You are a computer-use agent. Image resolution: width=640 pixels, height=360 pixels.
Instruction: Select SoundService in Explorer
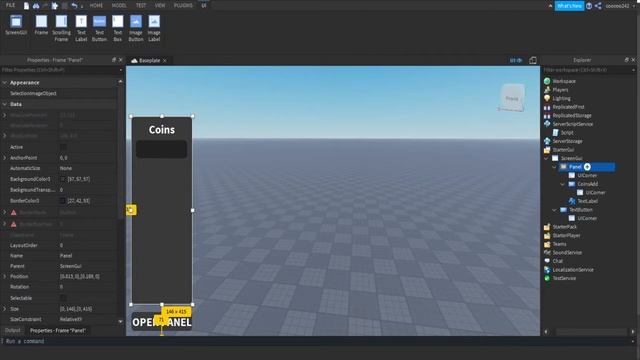point(567,253)
